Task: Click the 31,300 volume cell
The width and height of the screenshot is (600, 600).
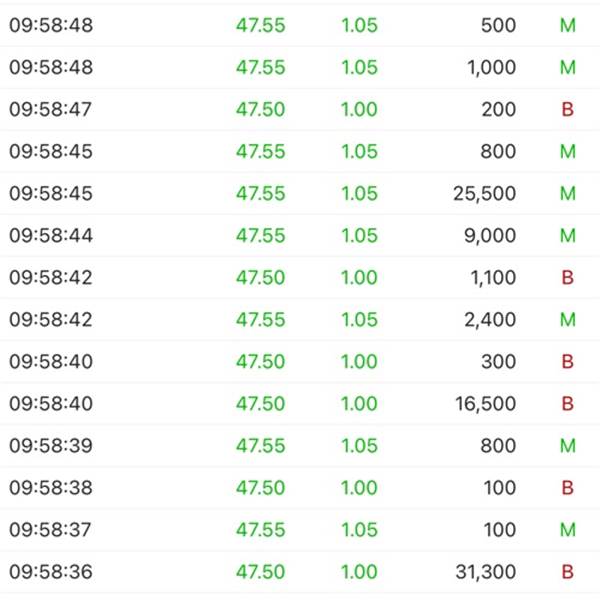Action: pos(484,572)
